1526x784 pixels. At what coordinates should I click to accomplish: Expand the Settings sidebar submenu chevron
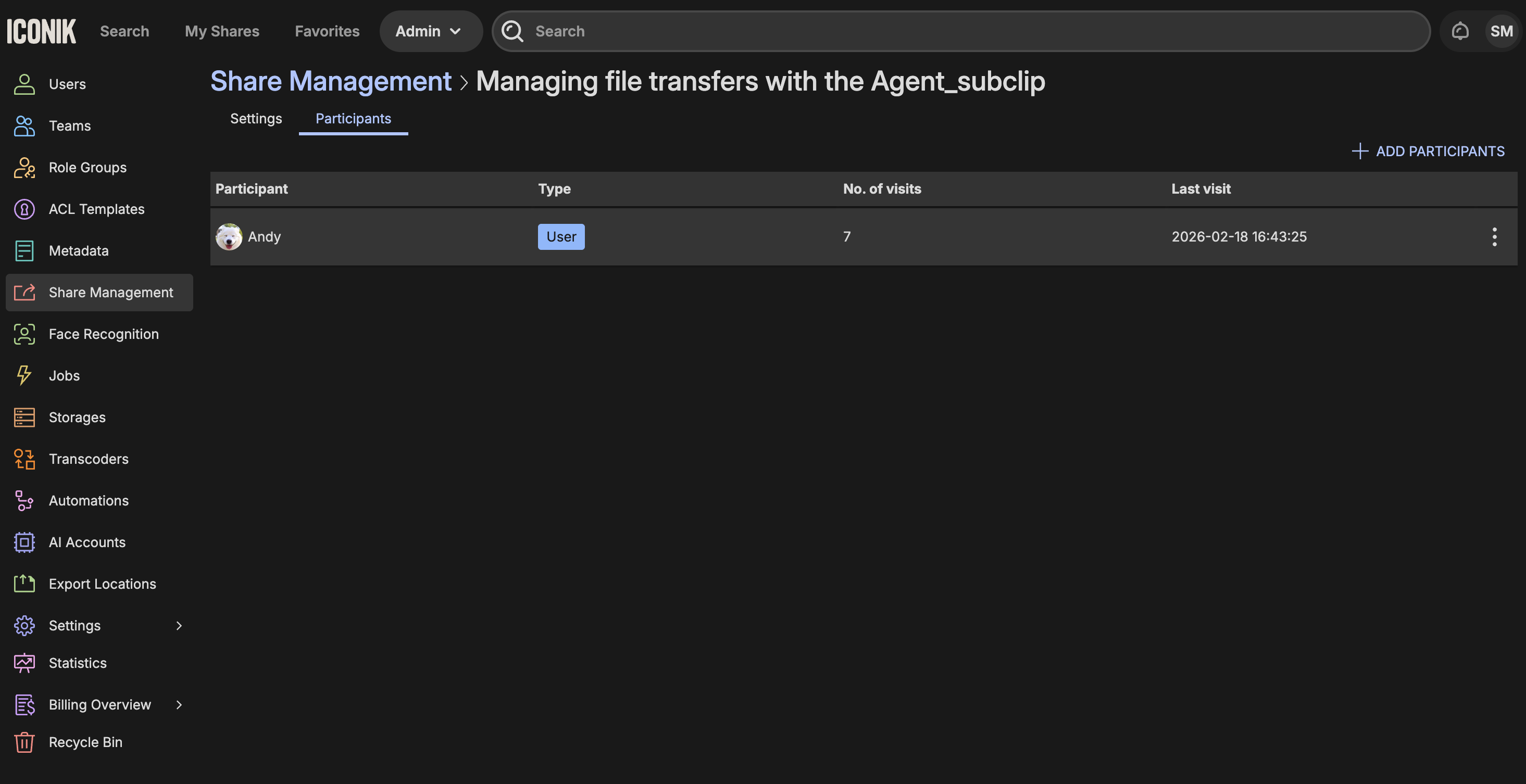(179, 625)
